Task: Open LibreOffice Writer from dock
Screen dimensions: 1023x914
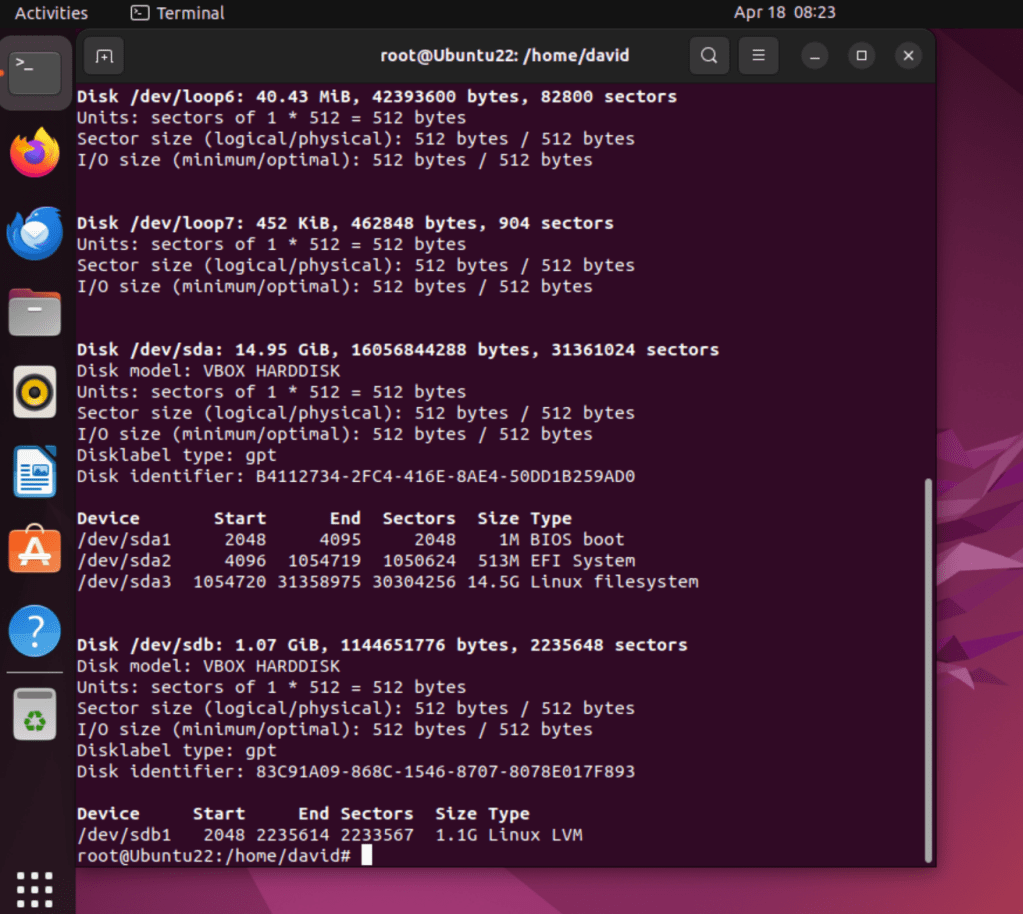Action: (x=35, y=471)
